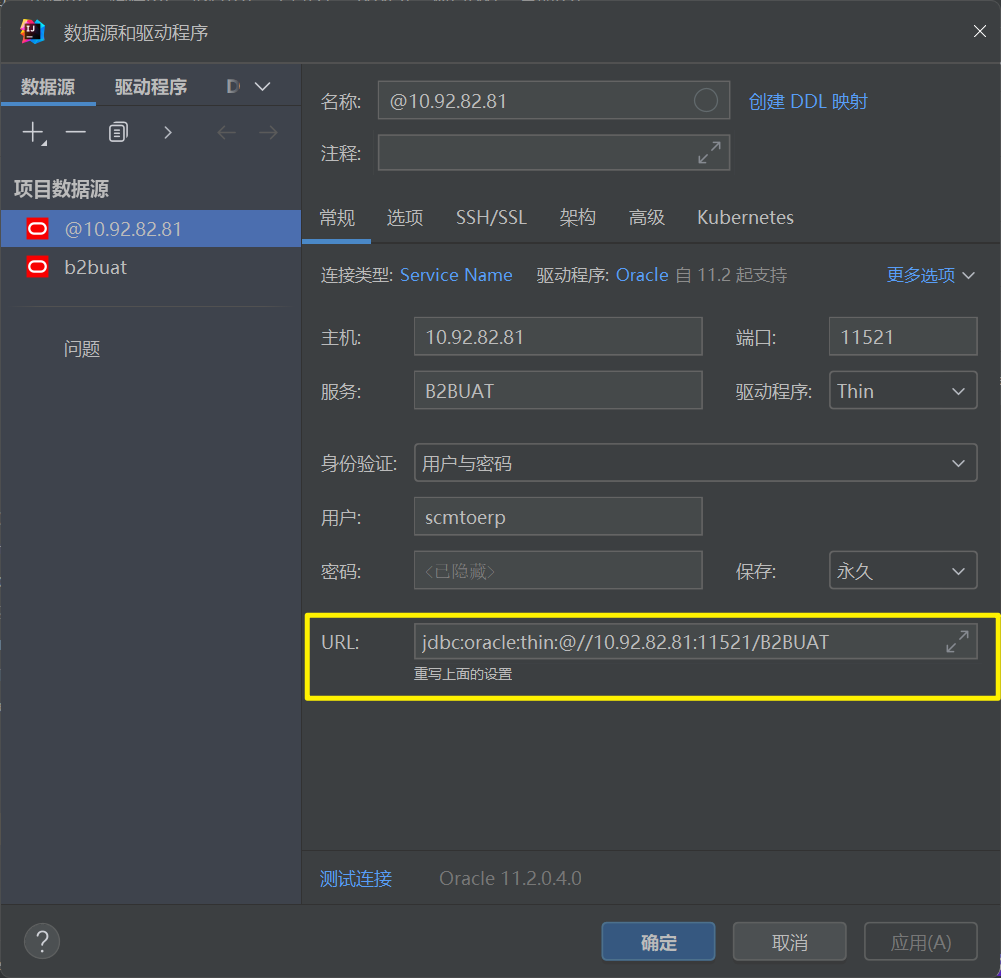
Task: Open the driver Thin dropdown
Action: click(903, 391)
